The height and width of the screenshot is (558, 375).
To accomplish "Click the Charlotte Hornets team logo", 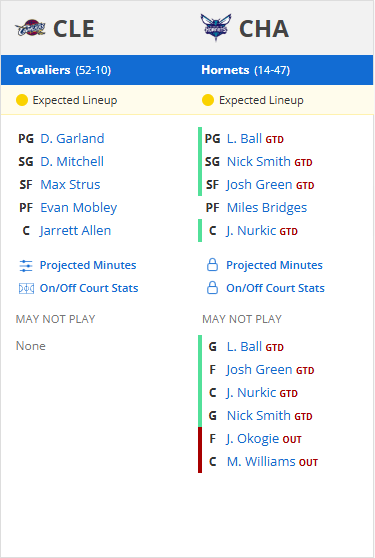I will pos(216,28).
